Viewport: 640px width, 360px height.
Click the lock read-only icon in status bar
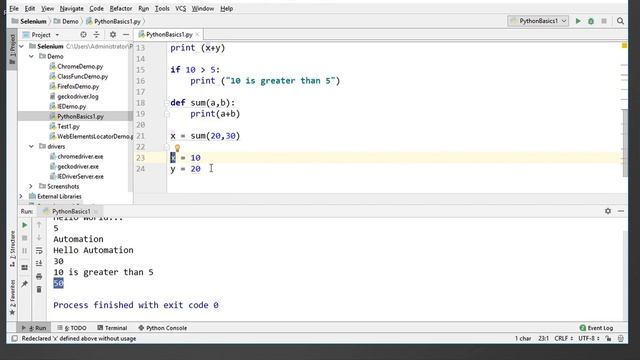[608, 338]
